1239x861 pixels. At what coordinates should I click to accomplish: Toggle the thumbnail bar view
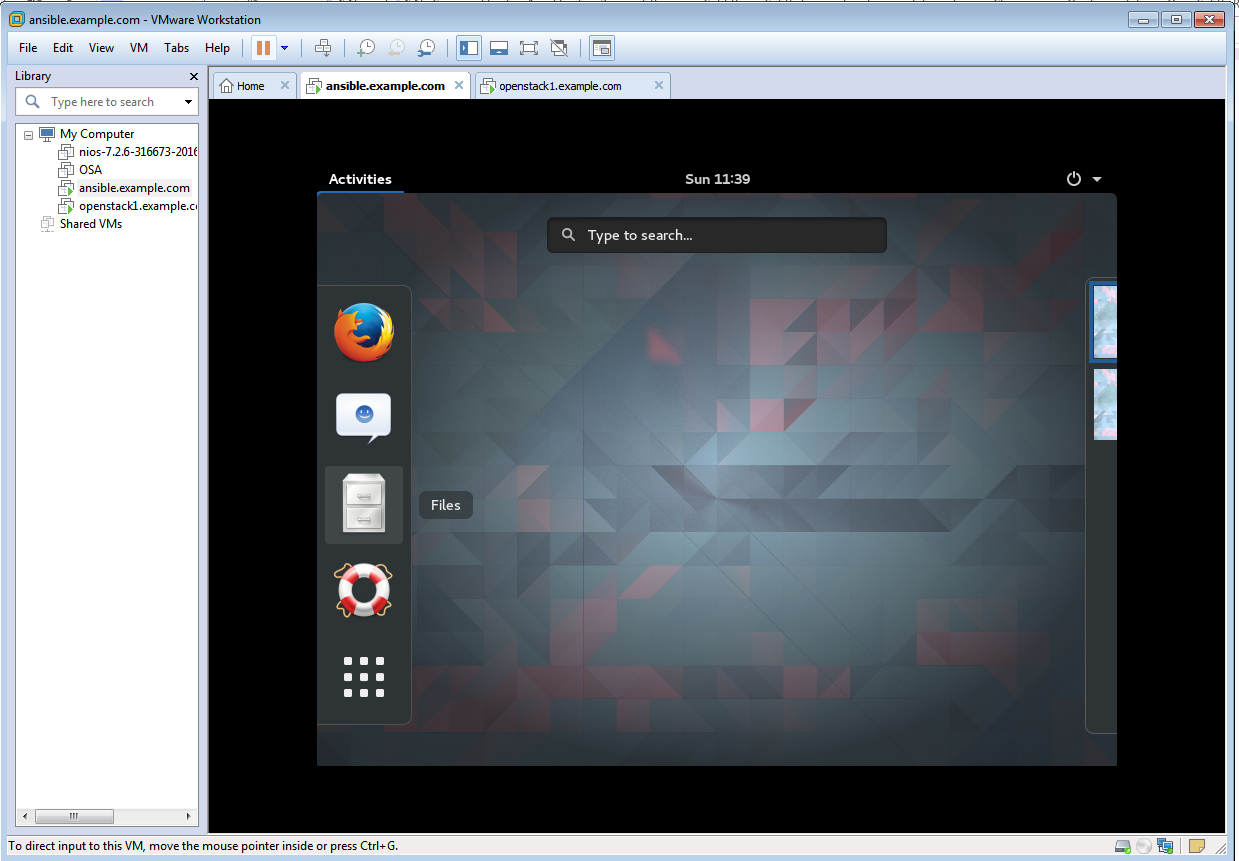tap(499, 47)
